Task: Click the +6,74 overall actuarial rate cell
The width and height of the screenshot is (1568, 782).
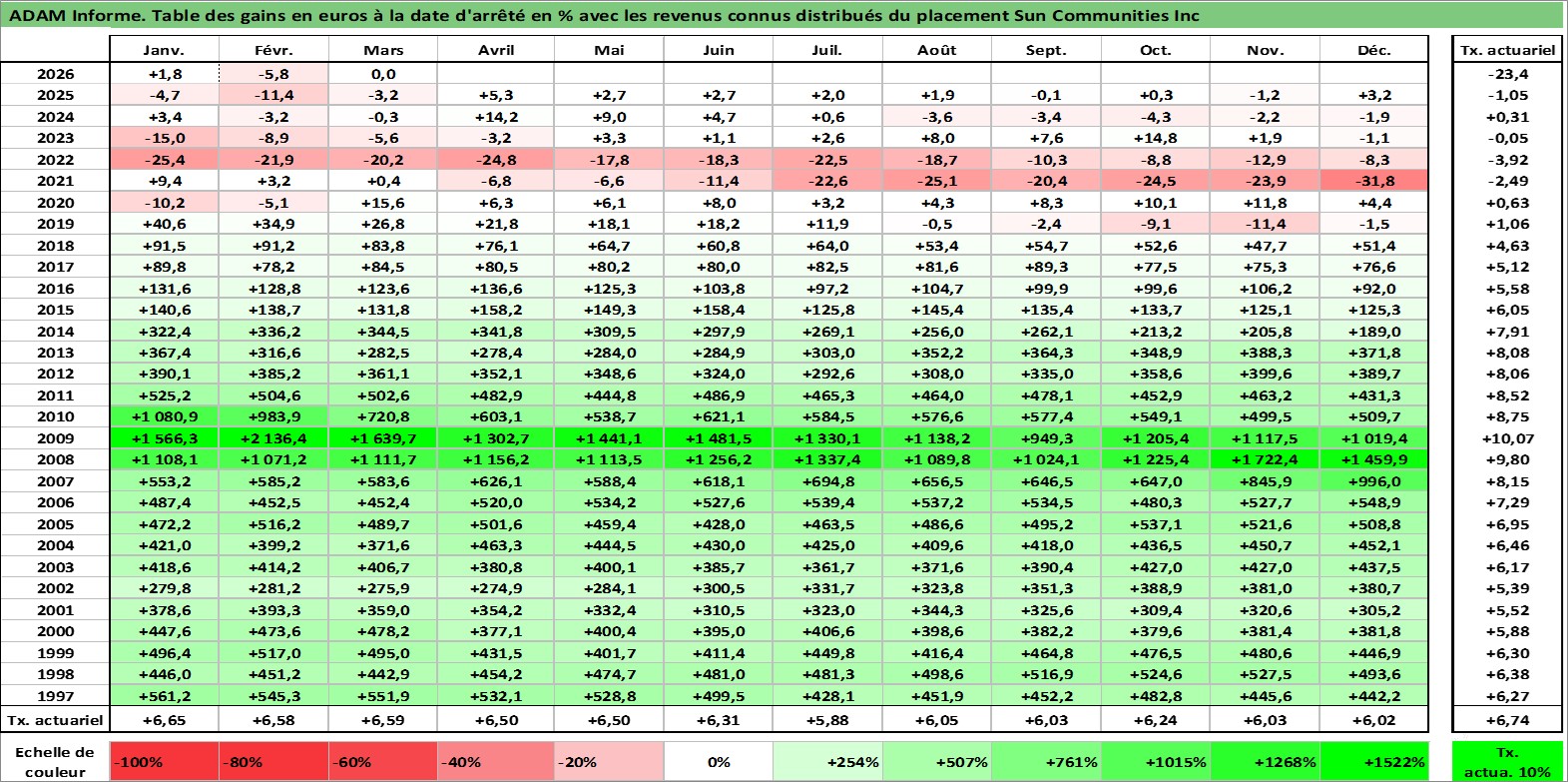Action: click(1507, 720)
